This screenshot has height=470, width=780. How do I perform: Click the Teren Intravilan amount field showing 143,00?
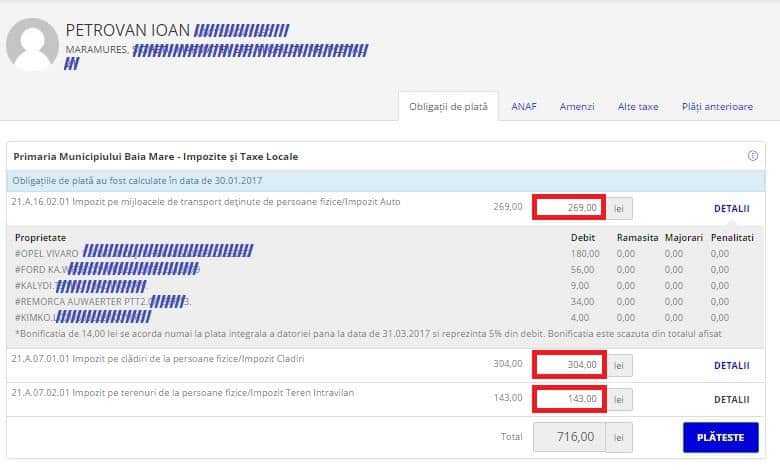570,398
